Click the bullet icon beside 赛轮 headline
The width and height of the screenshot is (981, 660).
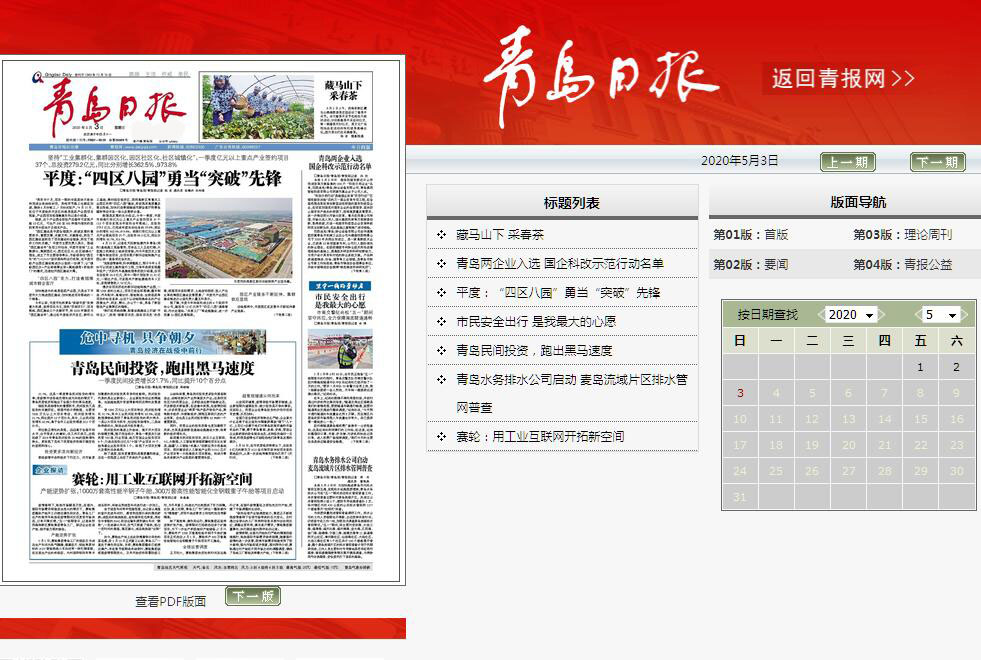(x=441, y=437)
